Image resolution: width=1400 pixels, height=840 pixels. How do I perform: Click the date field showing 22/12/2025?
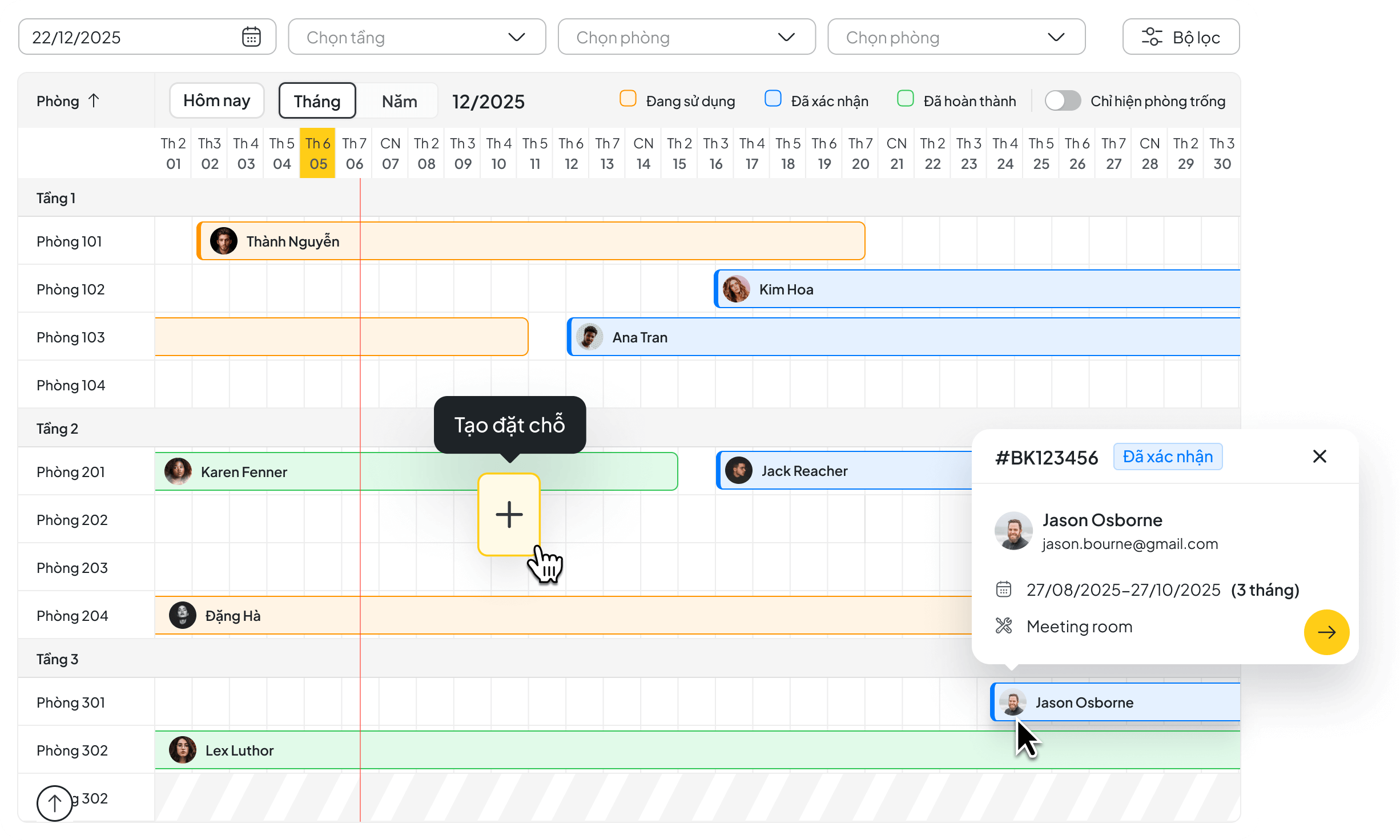click(147, 37)
